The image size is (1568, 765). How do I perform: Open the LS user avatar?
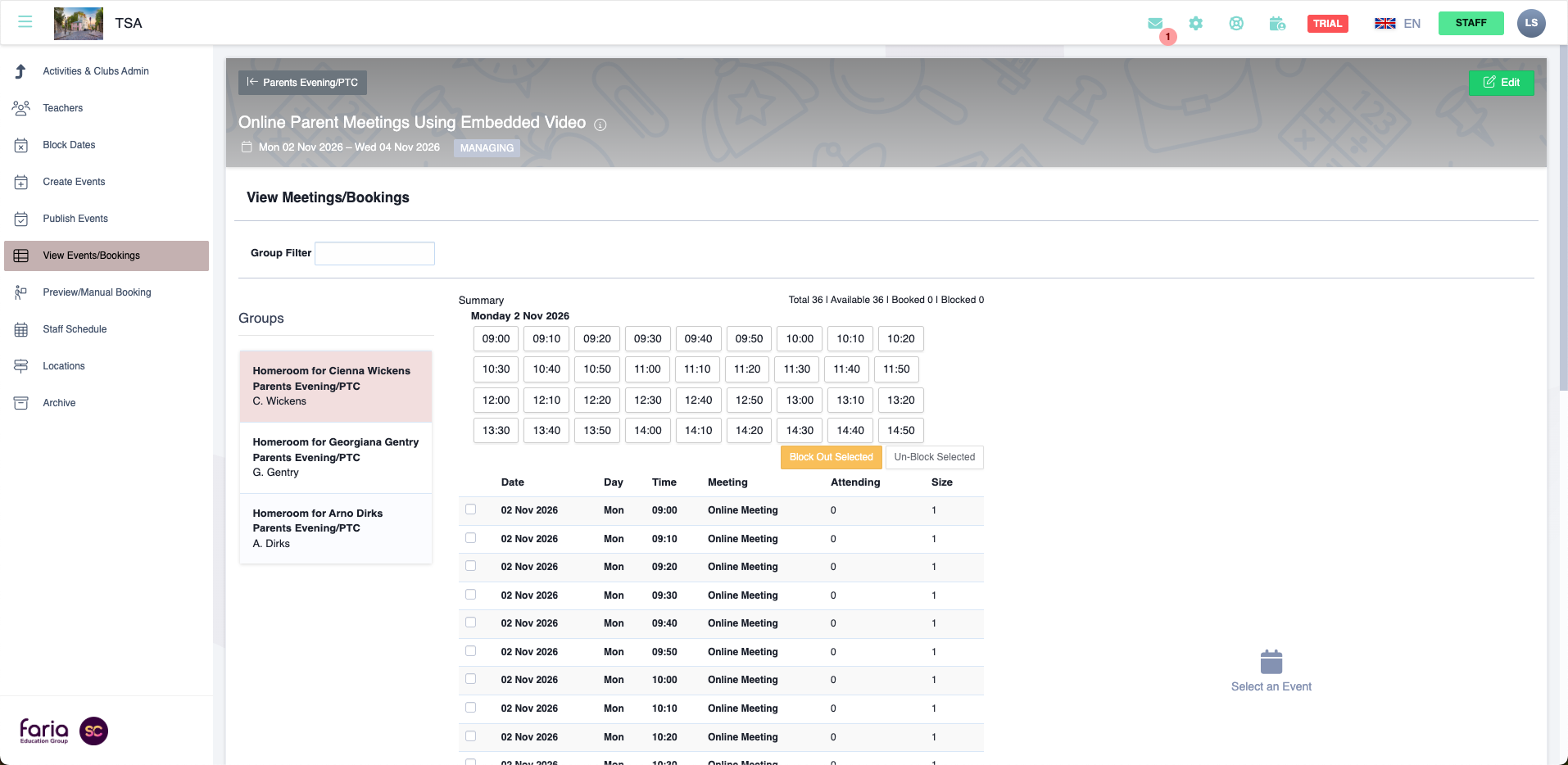tap(1530, 23)
